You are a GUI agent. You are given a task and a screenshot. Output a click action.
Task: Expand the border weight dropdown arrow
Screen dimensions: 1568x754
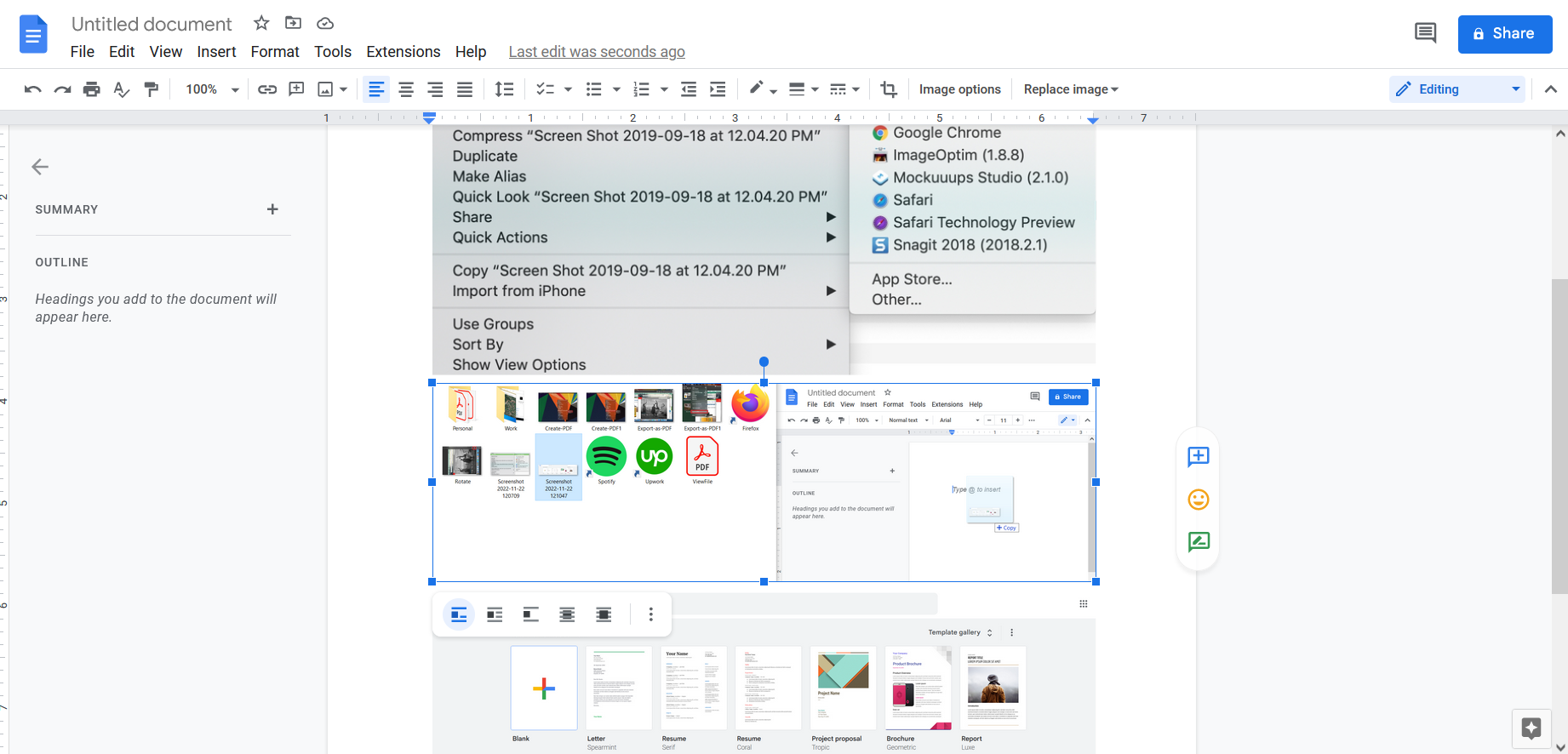[815, 89]
